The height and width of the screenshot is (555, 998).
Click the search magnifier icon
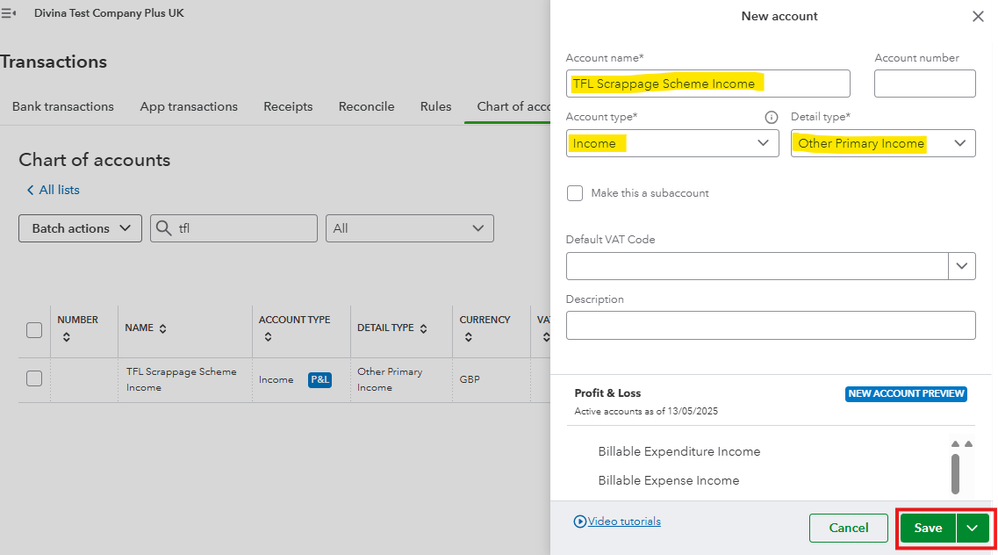pyautogui.click(x=163, y=228)
